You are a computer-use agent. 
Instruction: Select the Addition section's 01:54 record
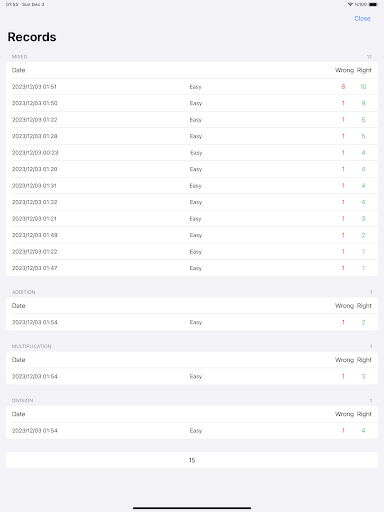[192, 322]
